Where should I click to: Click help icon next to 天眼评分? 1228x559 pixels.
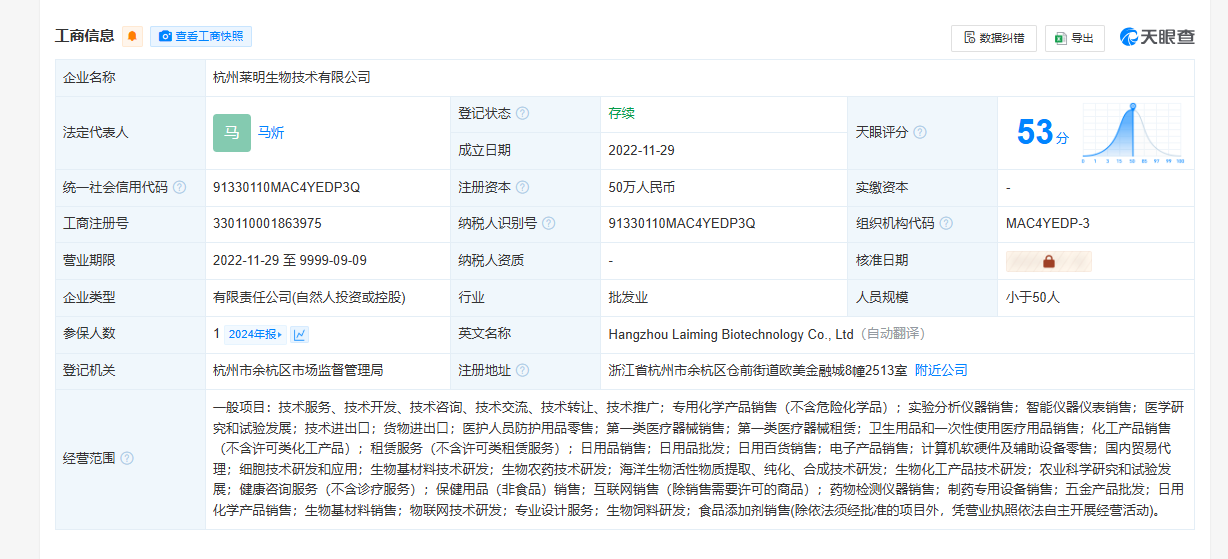[920, 132]
